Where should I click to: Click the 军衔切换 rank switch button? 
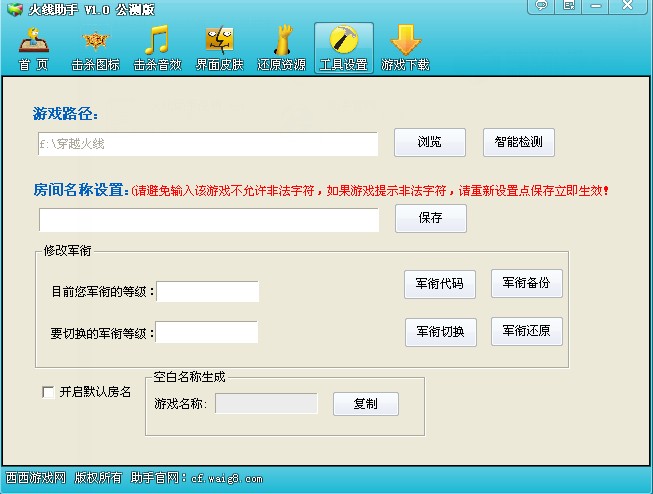pyautogui.click(x=440, y=332)
